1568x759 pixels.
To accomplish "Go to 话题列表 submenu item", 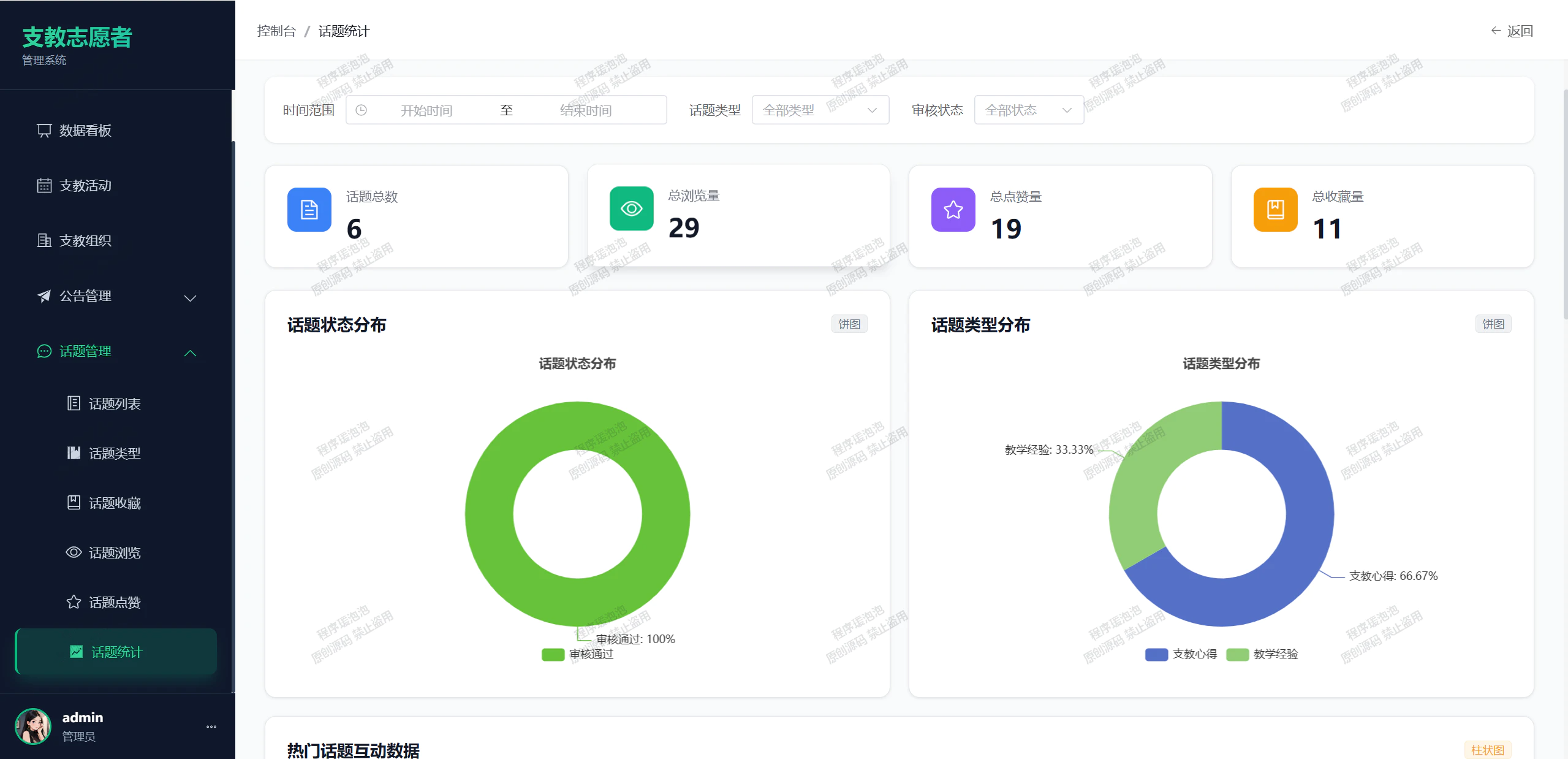I will pyautogui.click(x=116, y=403).
